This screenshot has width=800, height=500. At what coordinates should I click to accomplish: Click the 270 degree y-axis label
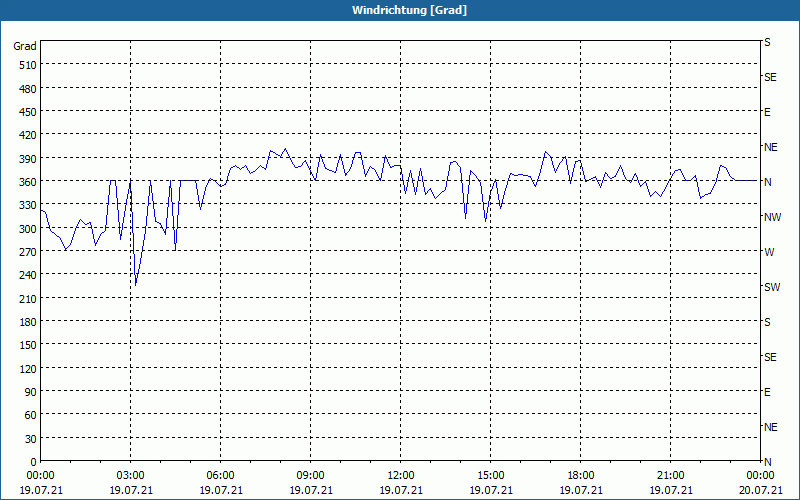pos(28,252)
